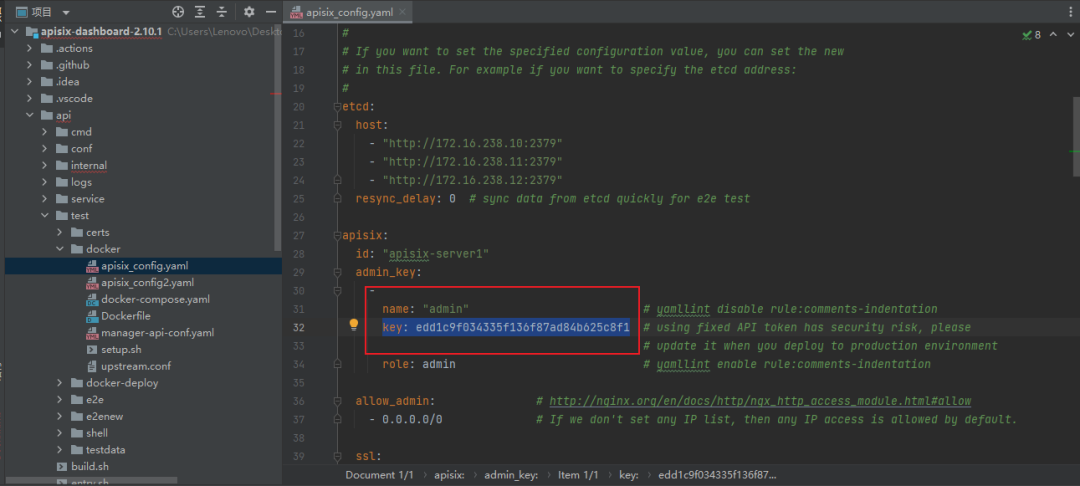Screen dimensions: 1080x486
Task: Expand the .vscode folder
Action: (x=29, y=98)
